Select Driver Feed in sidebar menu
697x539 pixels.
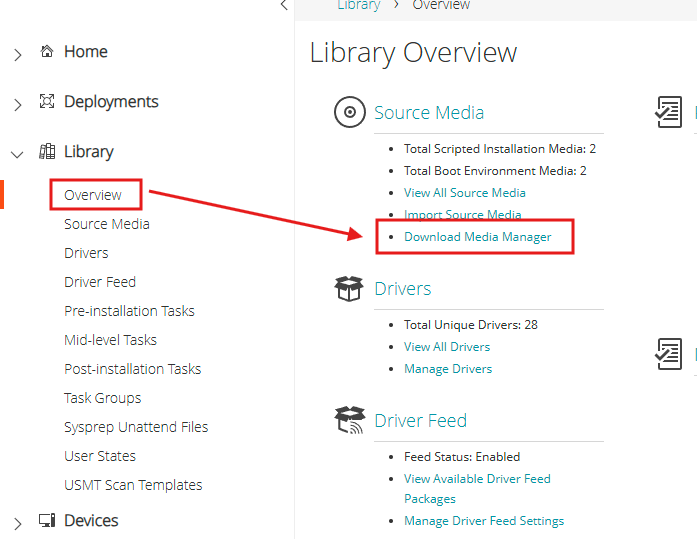pos(100,282)
